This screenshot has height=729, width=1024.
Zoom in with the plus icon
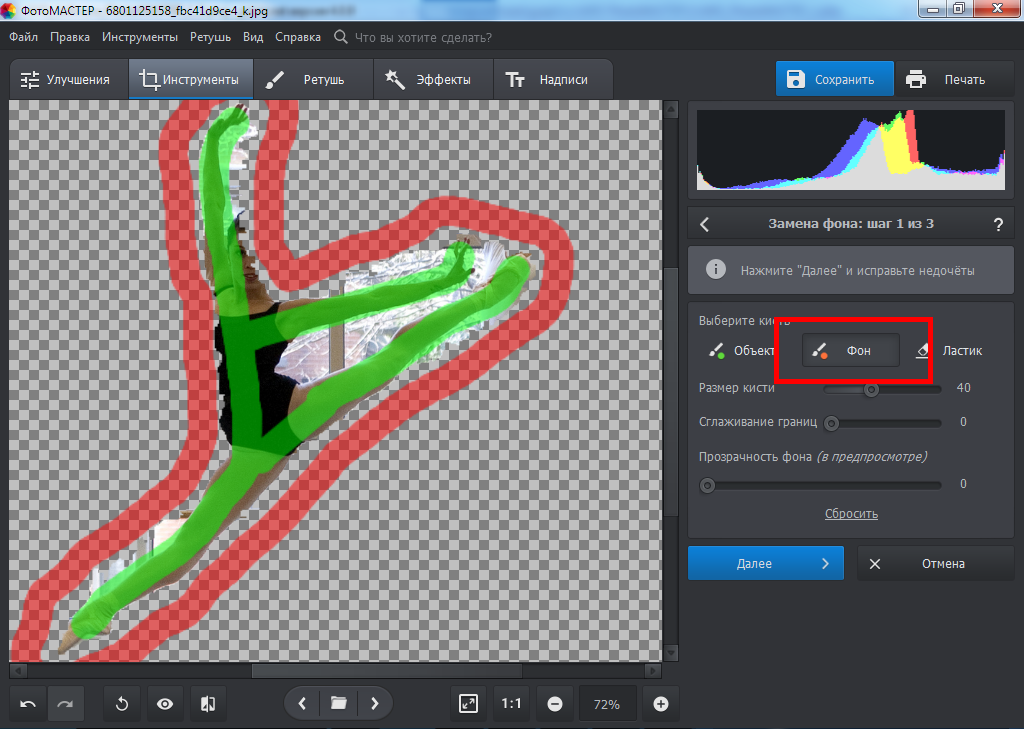[660, 704]
